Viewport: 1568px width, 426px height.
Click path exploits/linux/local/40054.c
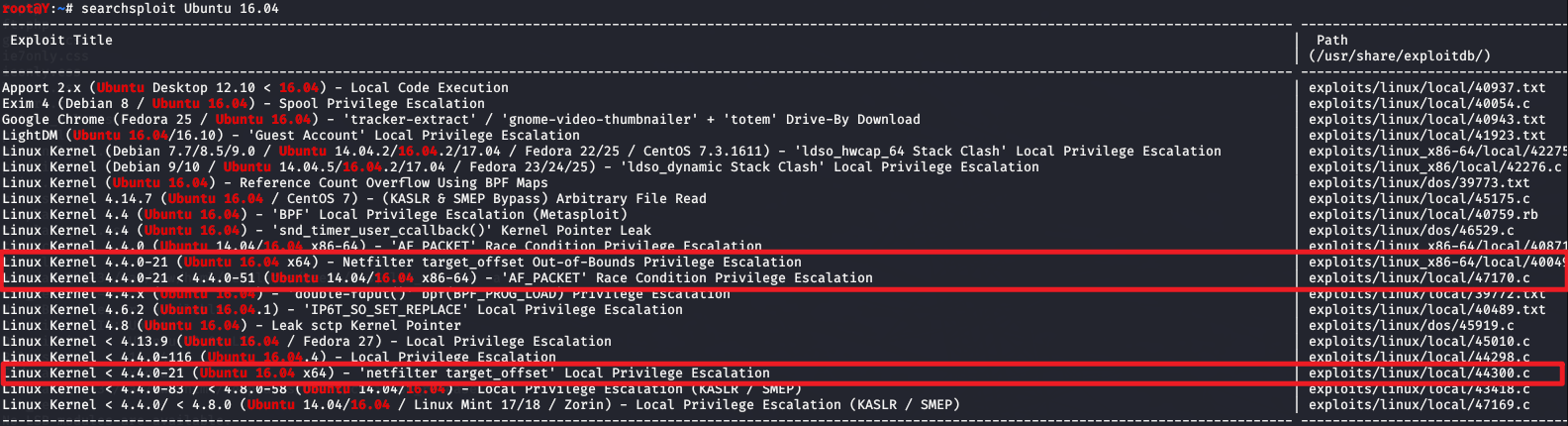click(x=1420, y=104)
